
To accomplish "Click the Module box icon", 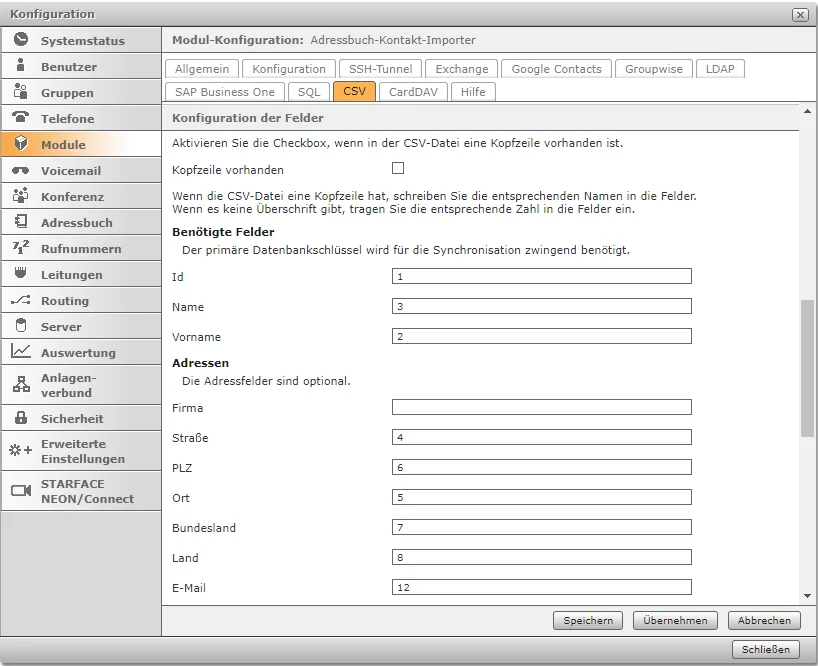I will (x=21, y=143).
